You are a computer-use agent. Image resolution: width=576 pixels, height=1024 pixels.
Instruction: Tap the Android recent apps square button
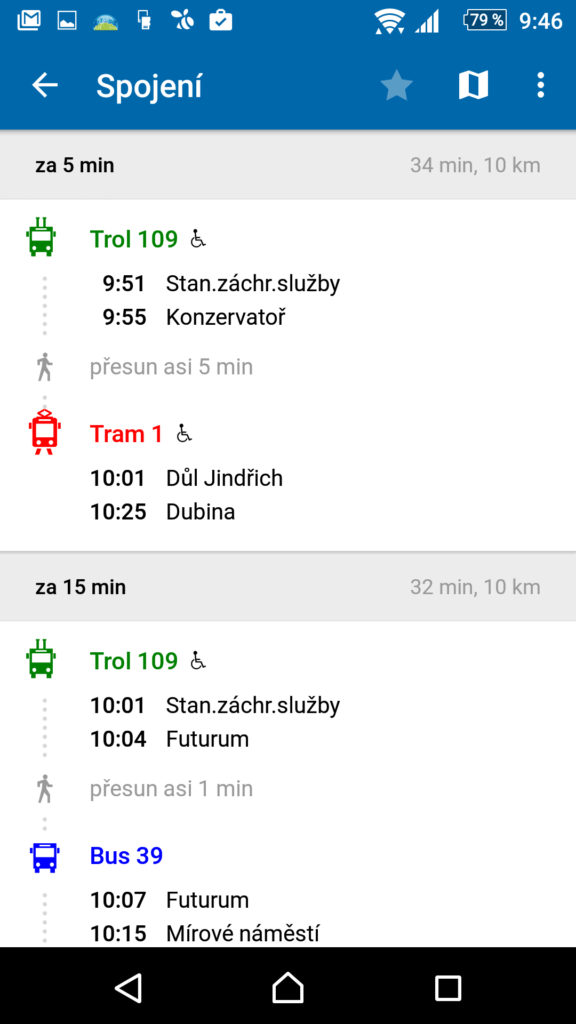tap(448, 987)
